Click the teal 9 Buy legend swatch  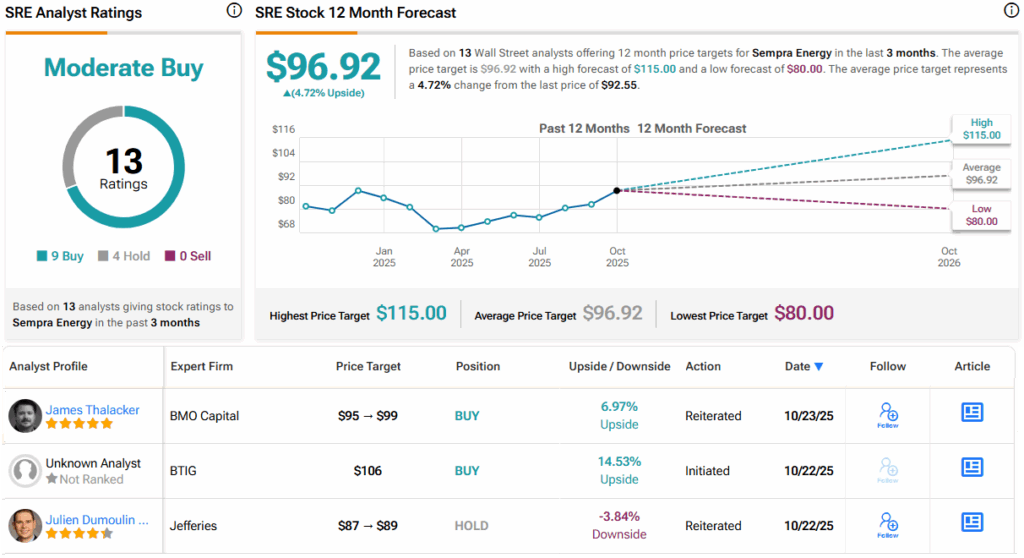42,257
